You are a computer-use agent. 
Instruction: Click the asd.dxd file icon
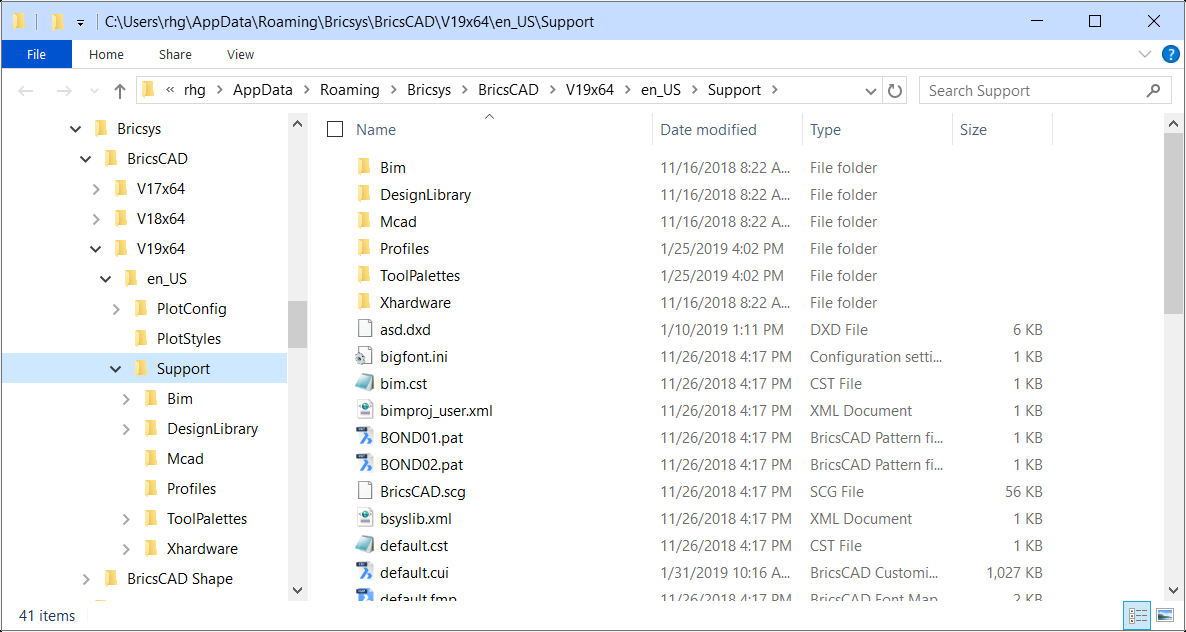tap(365, 330)
